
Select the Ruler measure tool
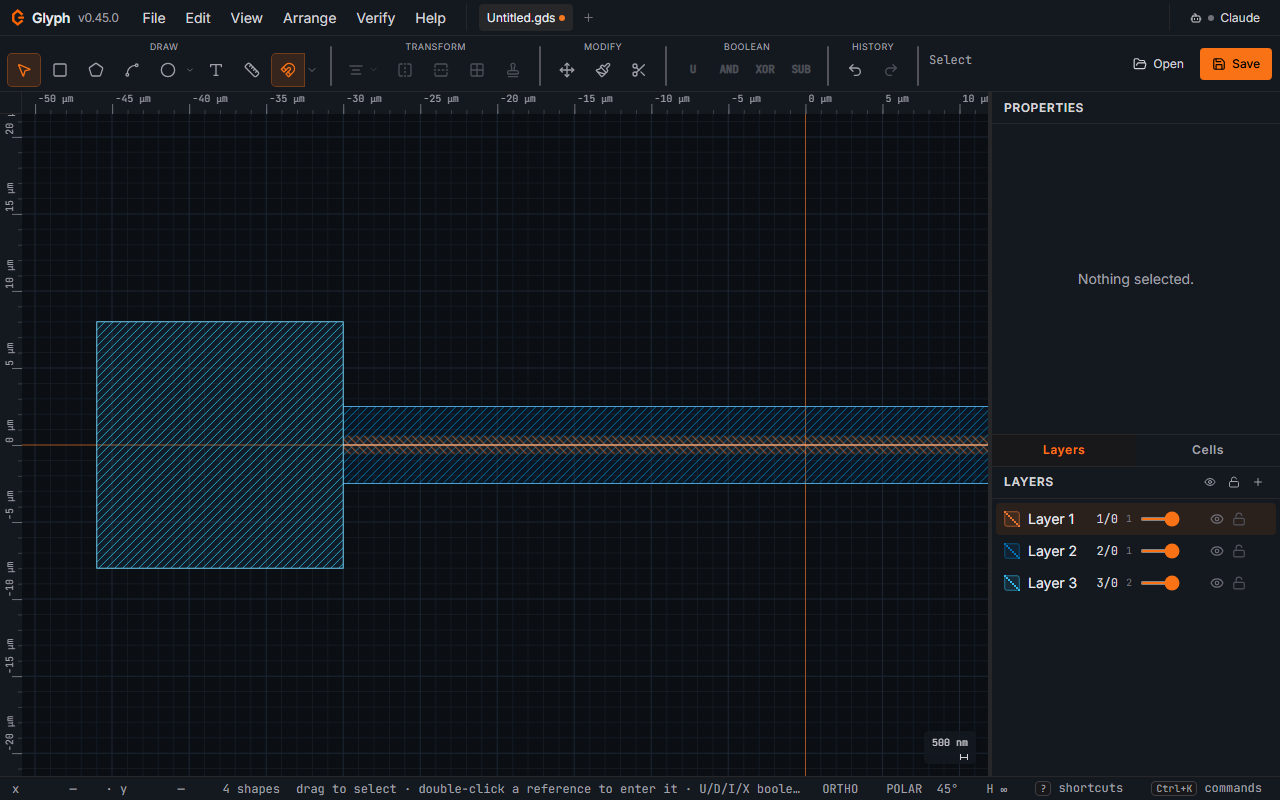pos(252,70)
